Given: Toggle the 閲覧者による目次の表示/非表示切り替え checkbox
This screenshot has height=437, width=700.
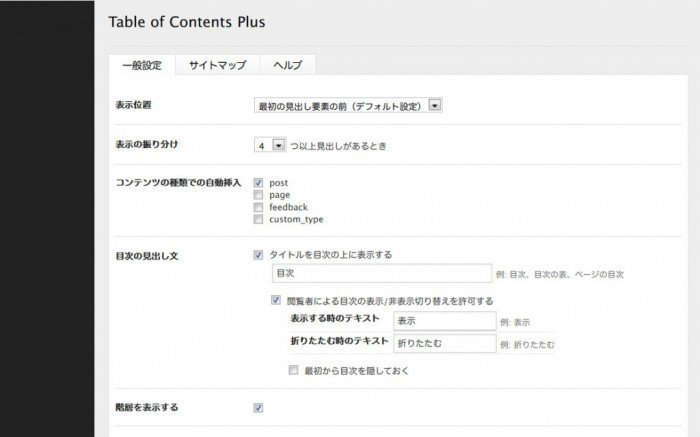Looking at the screenshot, I should [x=276, y=300].
